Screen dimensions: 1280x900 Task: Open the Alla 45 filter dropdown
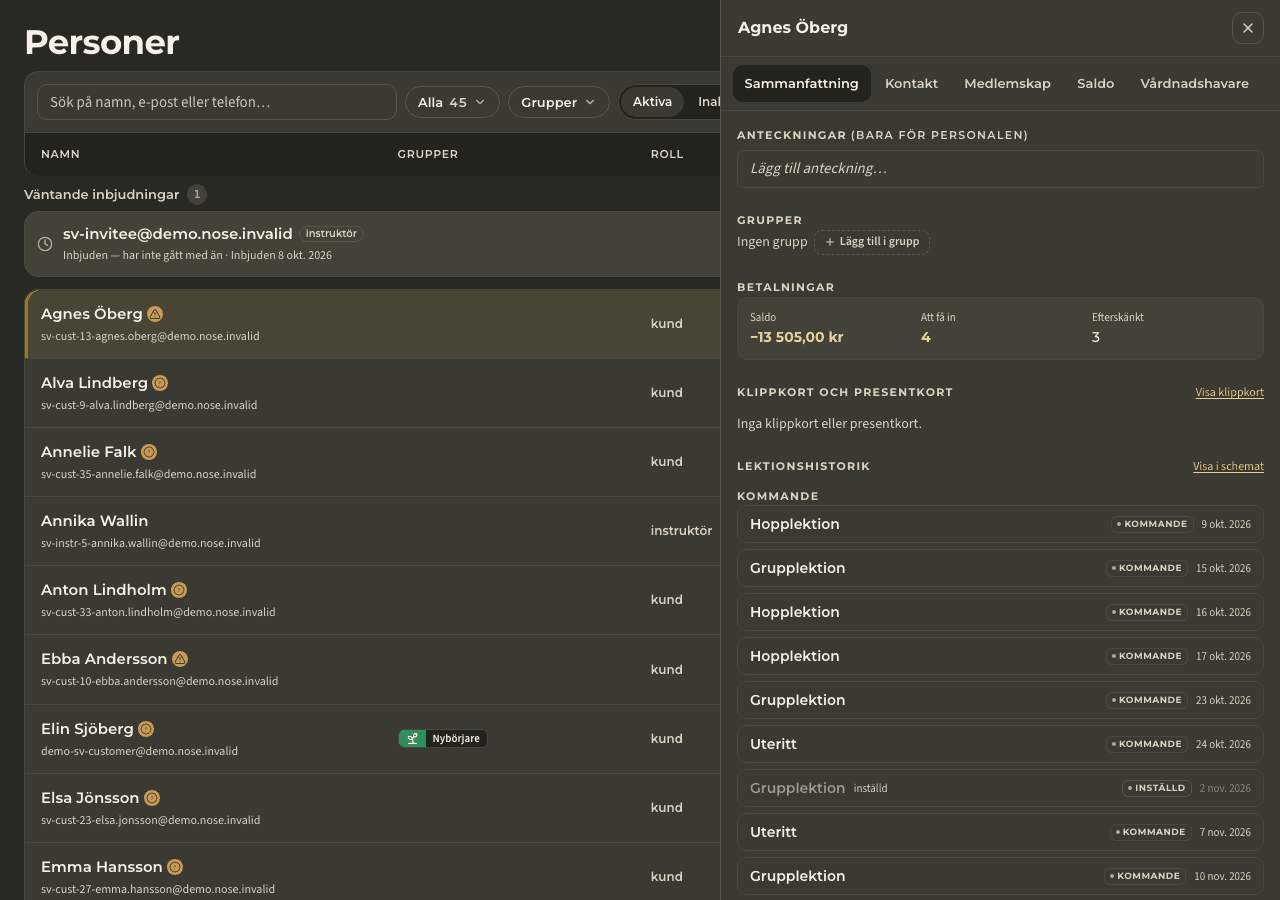452,102
